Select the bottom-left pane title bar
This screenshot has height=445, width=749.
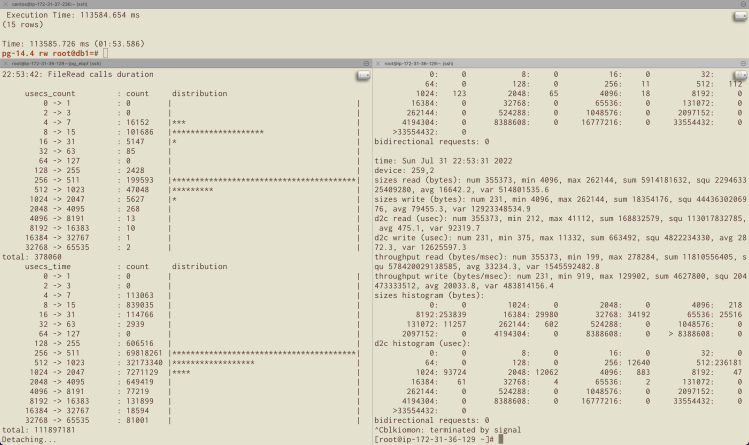(200, 63)
